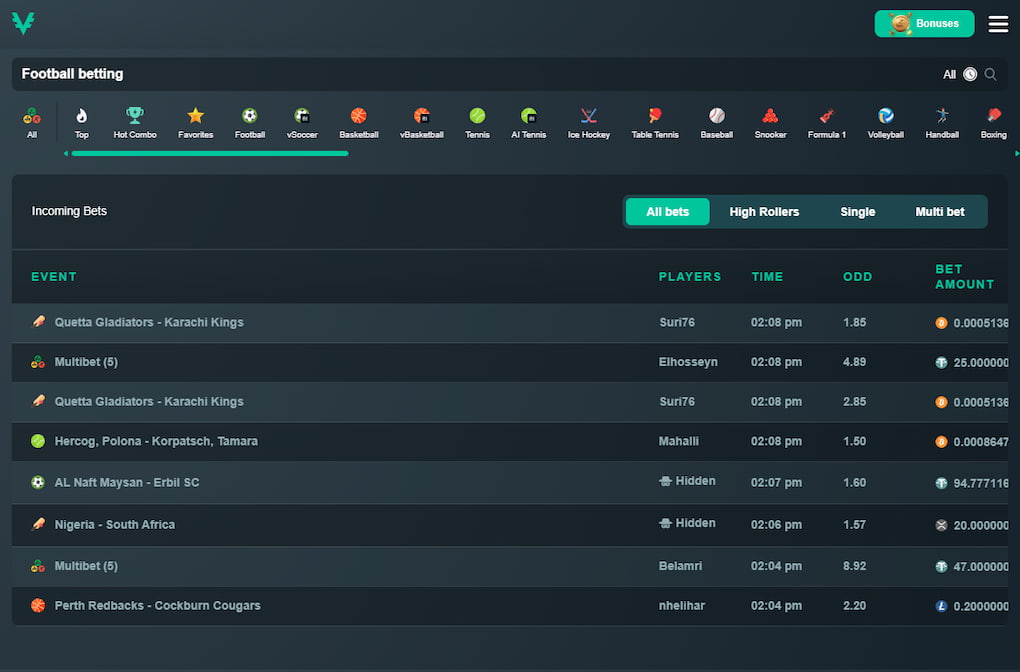Click the 02:06 pm time cell
This screenshot has height=672, width=1020.
coord(776,525)
